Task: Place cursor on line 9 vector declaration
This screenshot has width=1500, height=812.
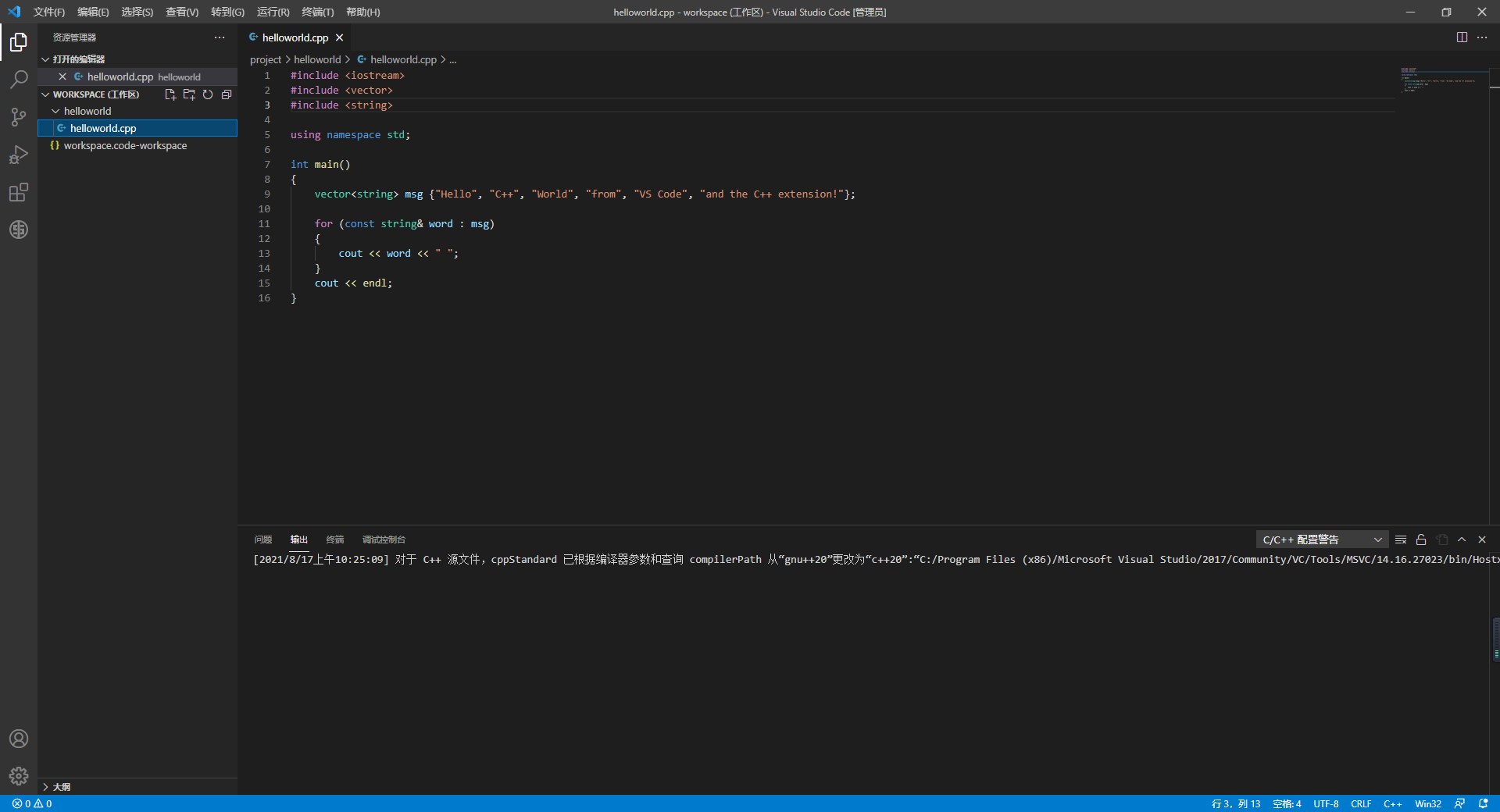Action: (x=584, y=194)
